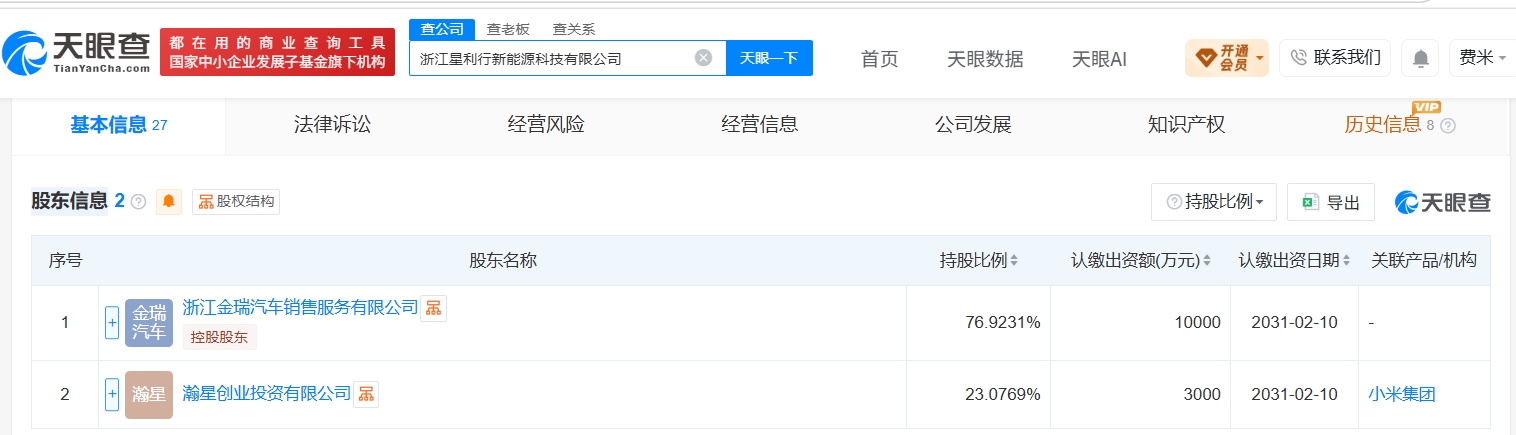Click the help question mark beside 股东信息
This screenshot has width=1516, height=435.
pyautogui.click(x=139, y=202)
